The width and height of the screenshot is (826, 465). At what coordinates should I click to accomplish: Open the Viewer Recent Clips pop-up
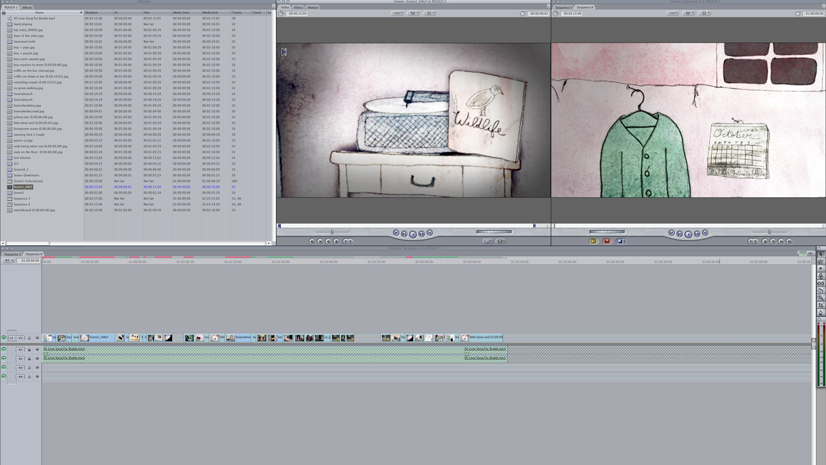[x=488, y=241]
